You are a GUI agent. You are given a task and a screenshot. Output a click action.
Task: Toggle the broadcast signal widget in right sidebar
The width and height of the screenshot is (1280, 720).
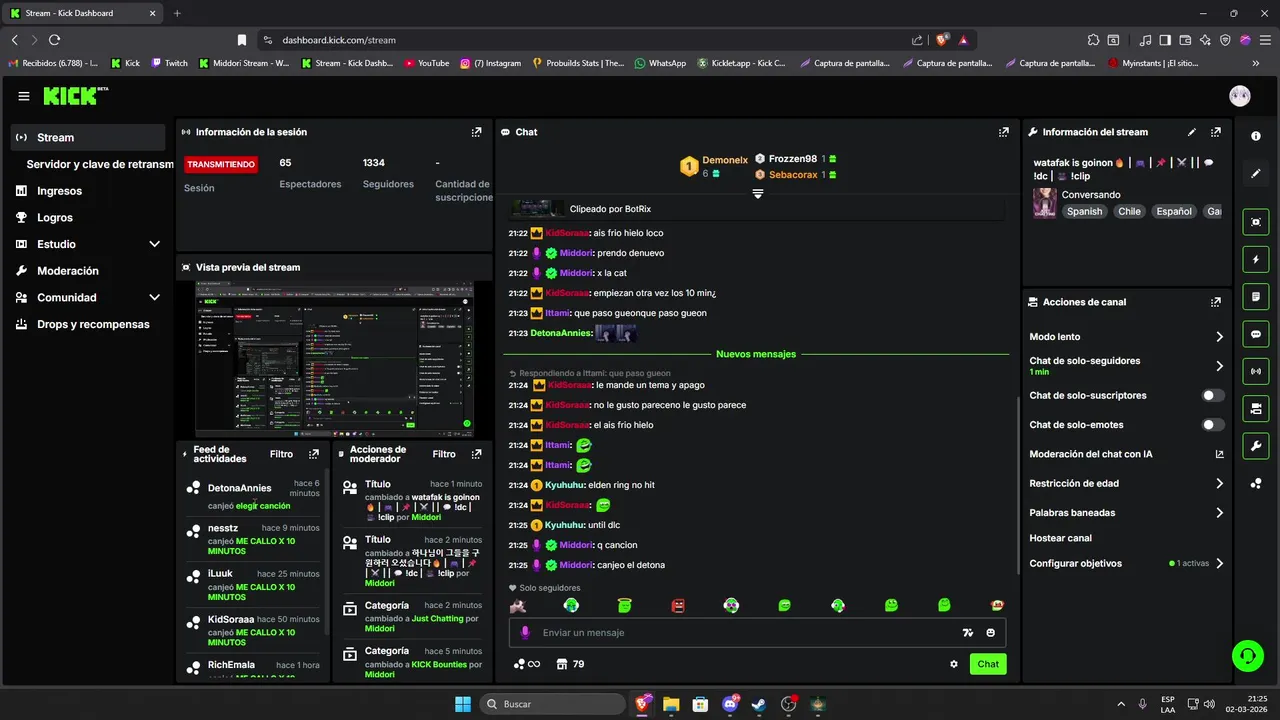click(x=1256, y=371)
